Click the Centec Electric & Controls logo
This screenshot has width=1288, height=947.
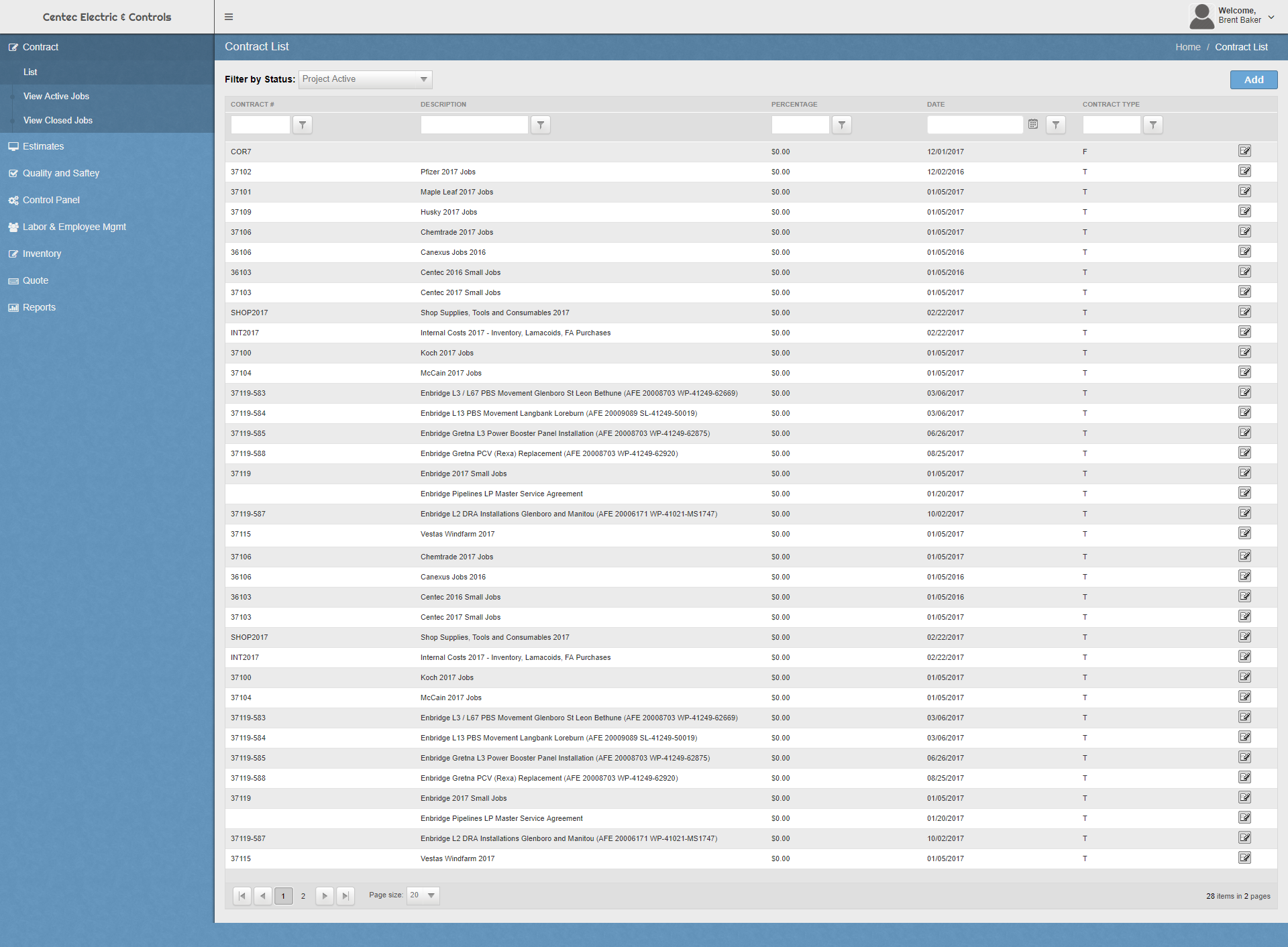(107, 17)
